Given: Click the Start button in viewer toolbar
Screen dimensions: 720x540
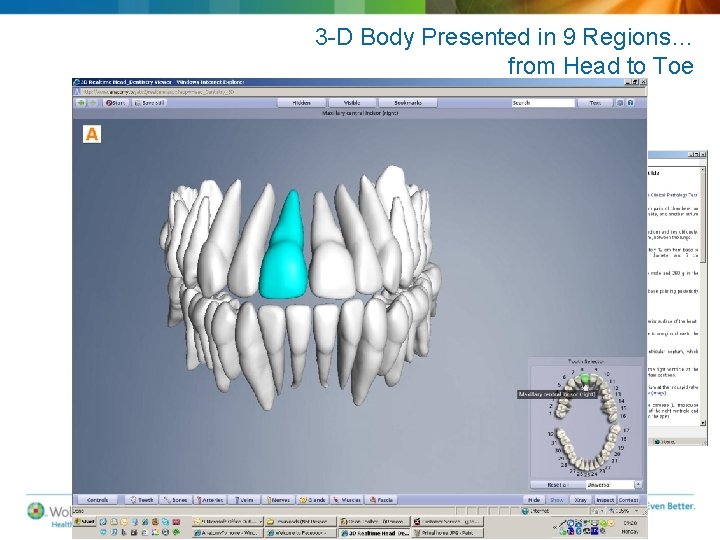Looking at the screenshot, I should pos(116,103).
